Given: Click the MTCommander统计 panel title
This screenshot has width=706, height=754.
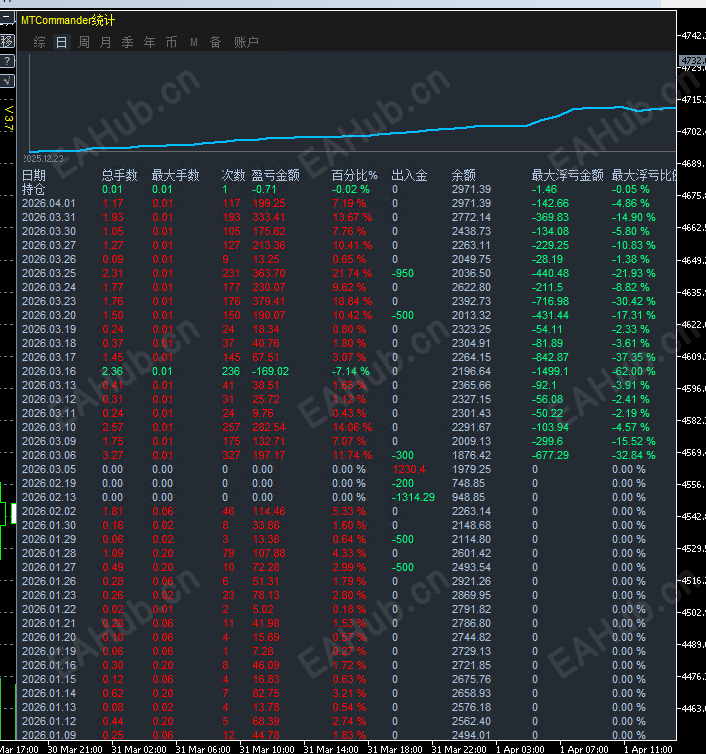Looking at the screenshot, I should [x=68, y=20].
